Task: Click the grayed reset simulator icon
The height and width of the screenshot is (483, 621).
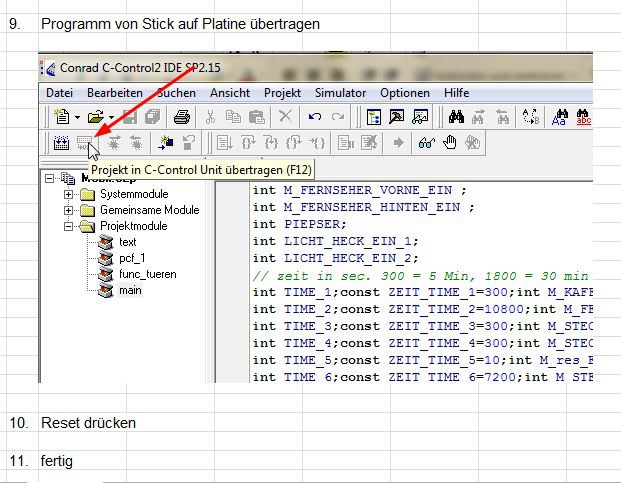Action: tap(189, 143)
